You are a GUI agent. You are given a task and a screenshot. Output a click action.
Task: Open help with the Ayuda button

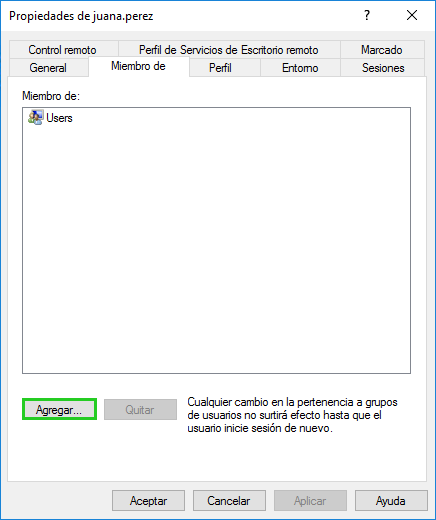(x=391, y=500)
